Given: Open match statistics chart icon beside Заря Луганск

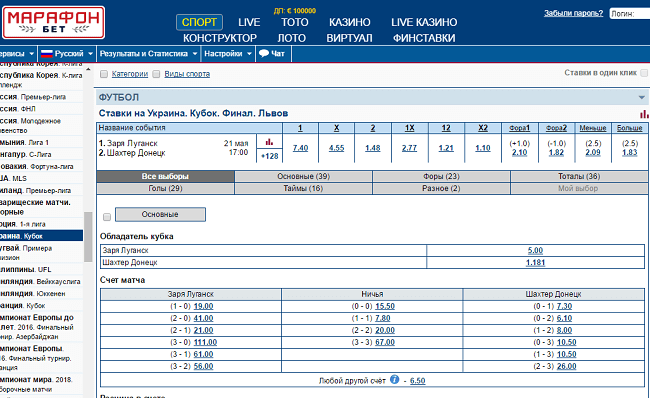Looking at the screenshot, I should 269,142.
